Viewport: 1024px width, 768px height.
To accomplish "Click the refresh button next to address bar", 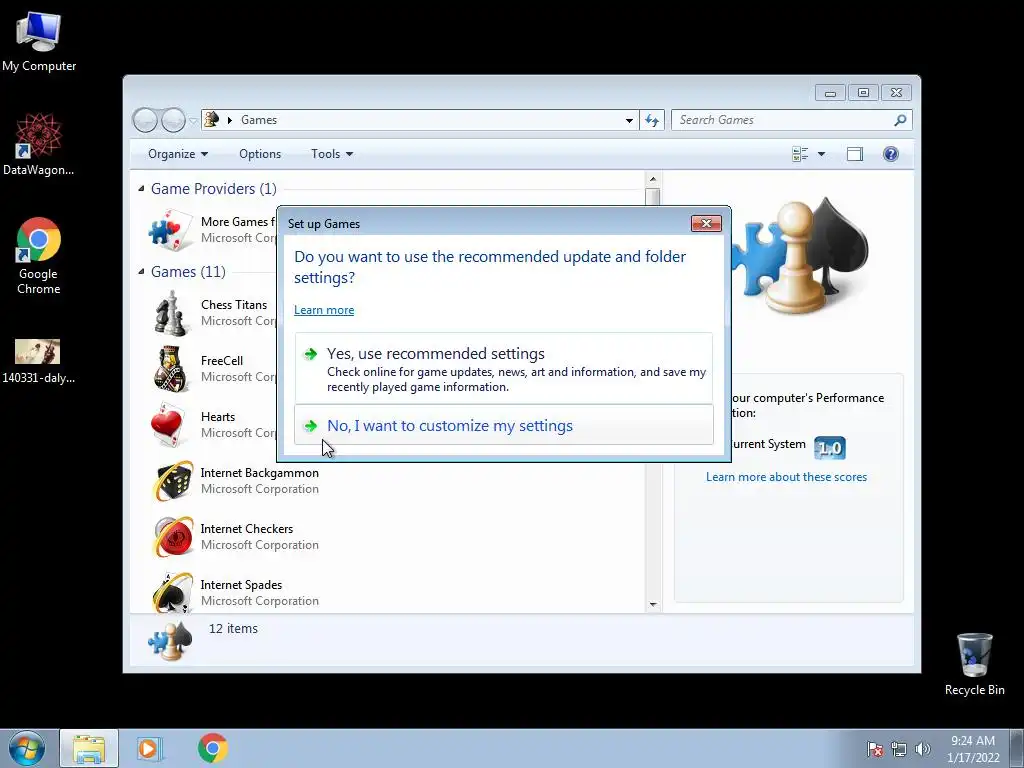I will [x=652, y=120].
